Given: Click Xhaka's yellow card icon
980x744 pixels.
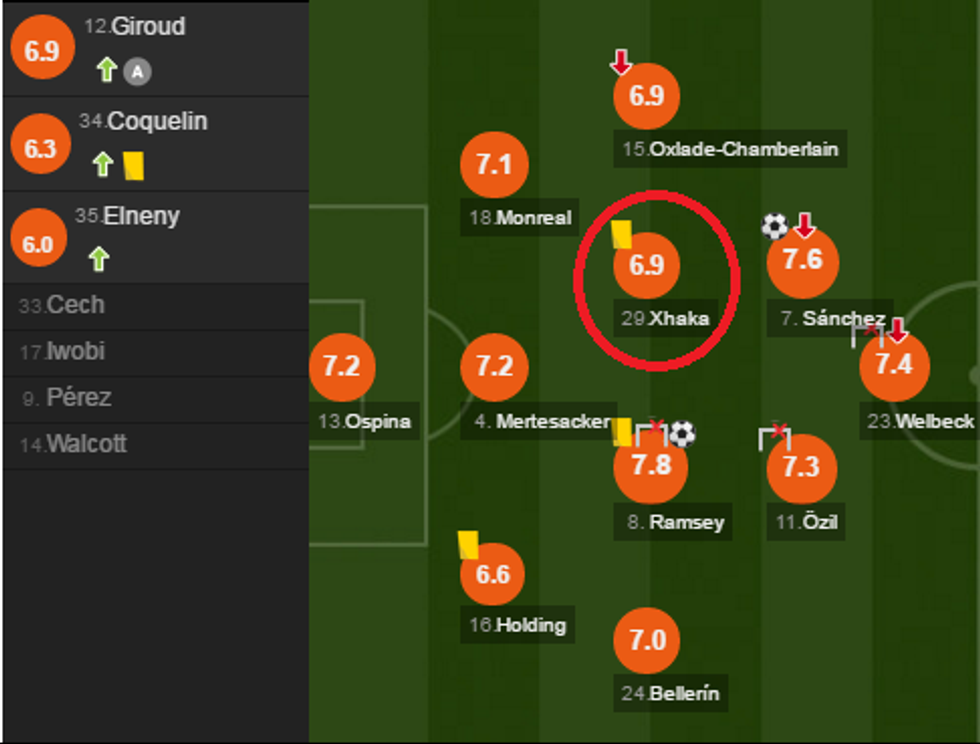Looking at the screenshot, I should (x=621, y=235).
